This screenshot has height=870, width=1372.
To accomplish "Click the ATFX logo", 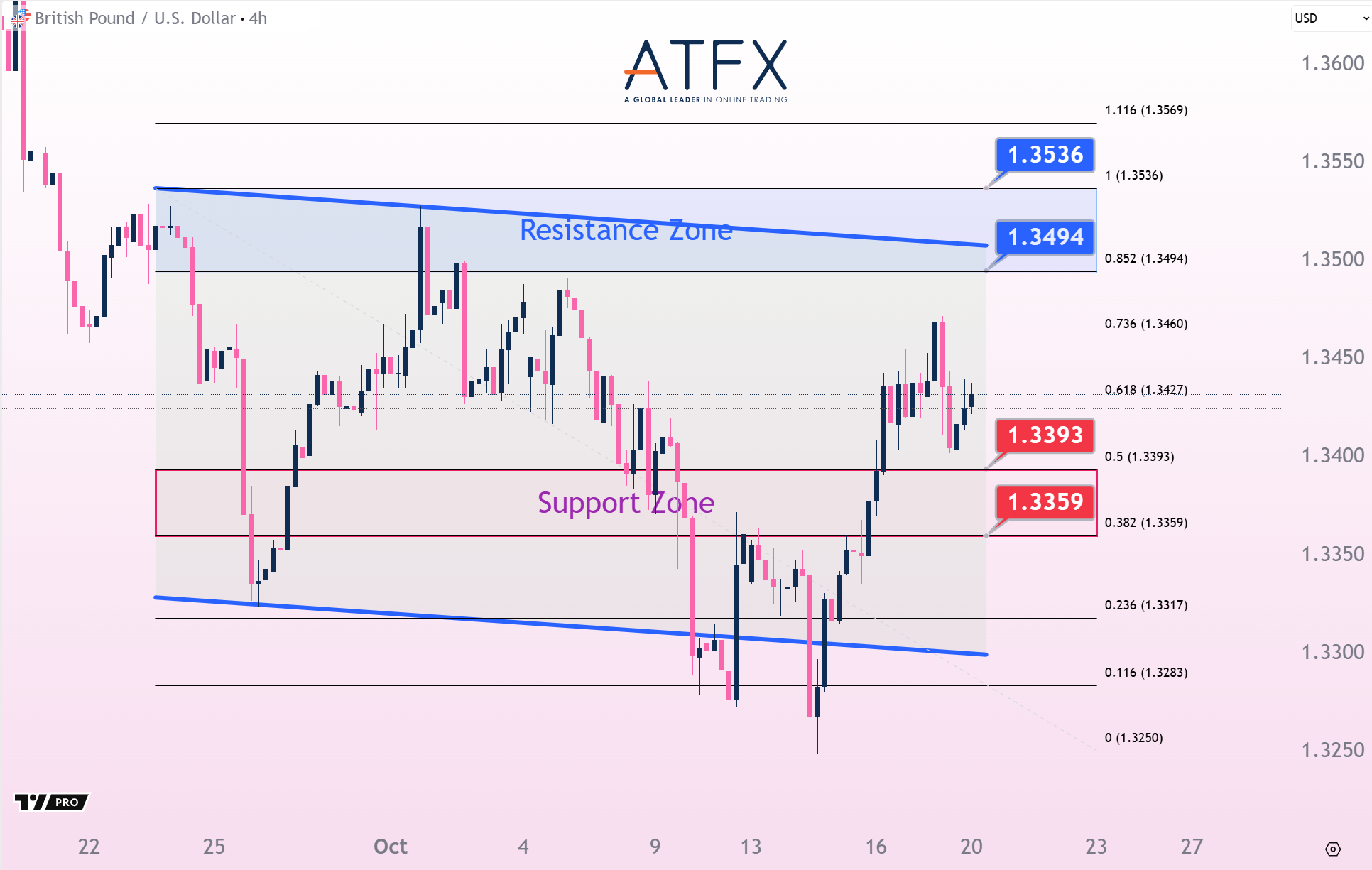I will 705,71.
